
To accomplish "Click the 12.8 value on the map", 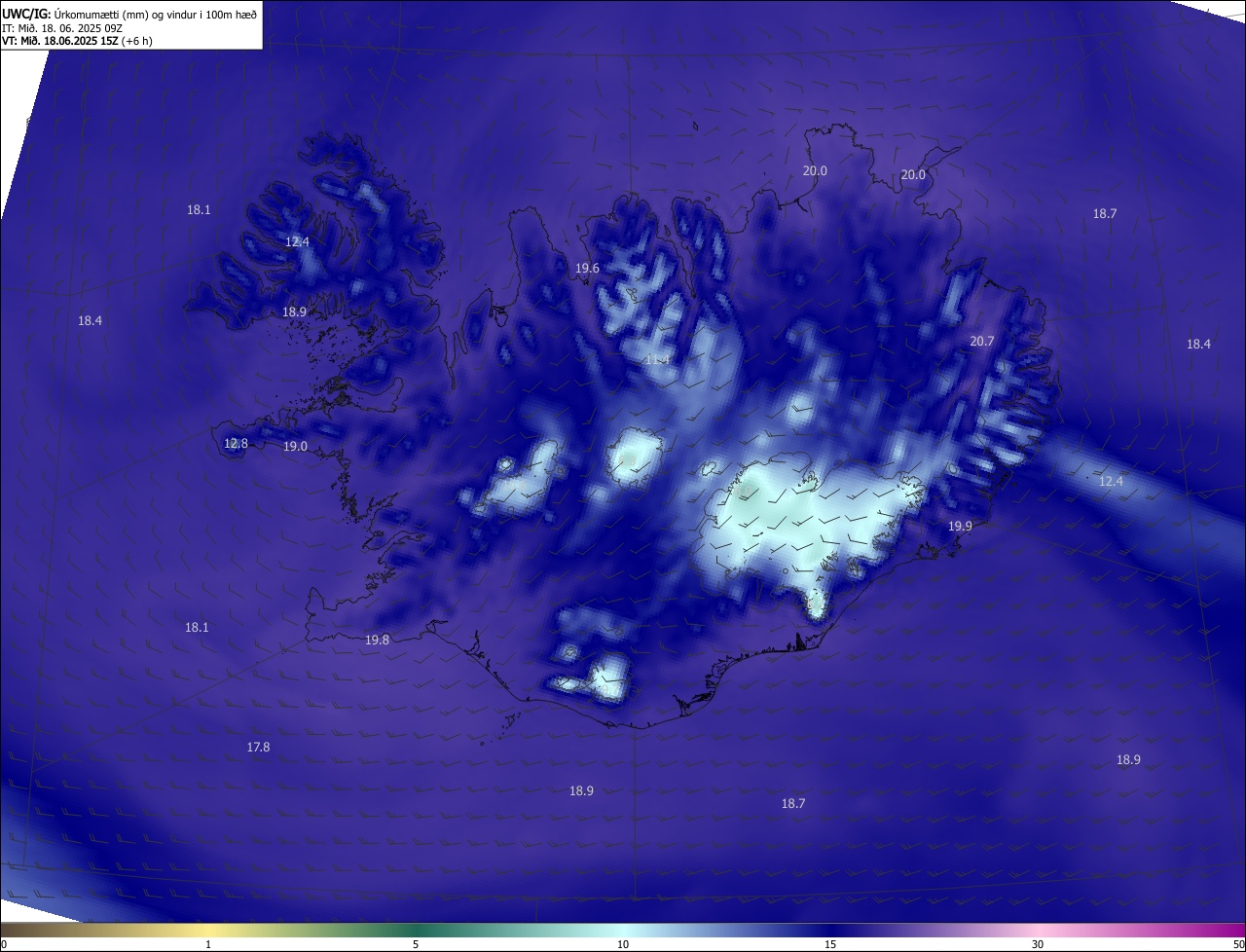I will coord(236,443).
